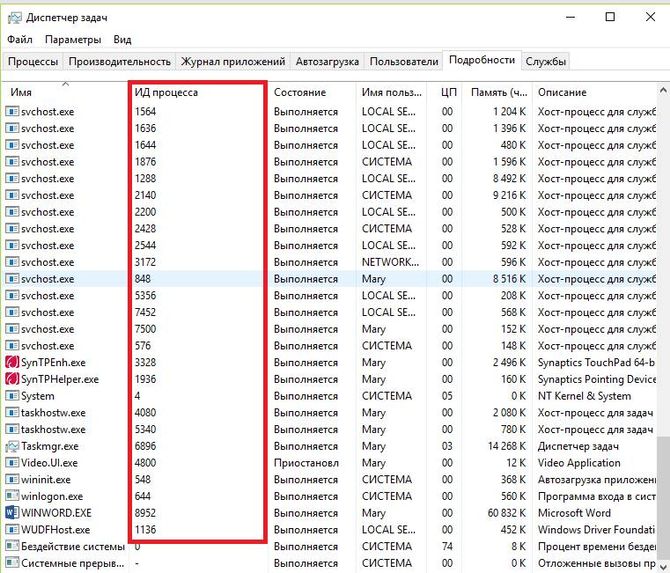Click the Taskmgr.exe icon
Screen dimensions: 670x573
(12, 446)
